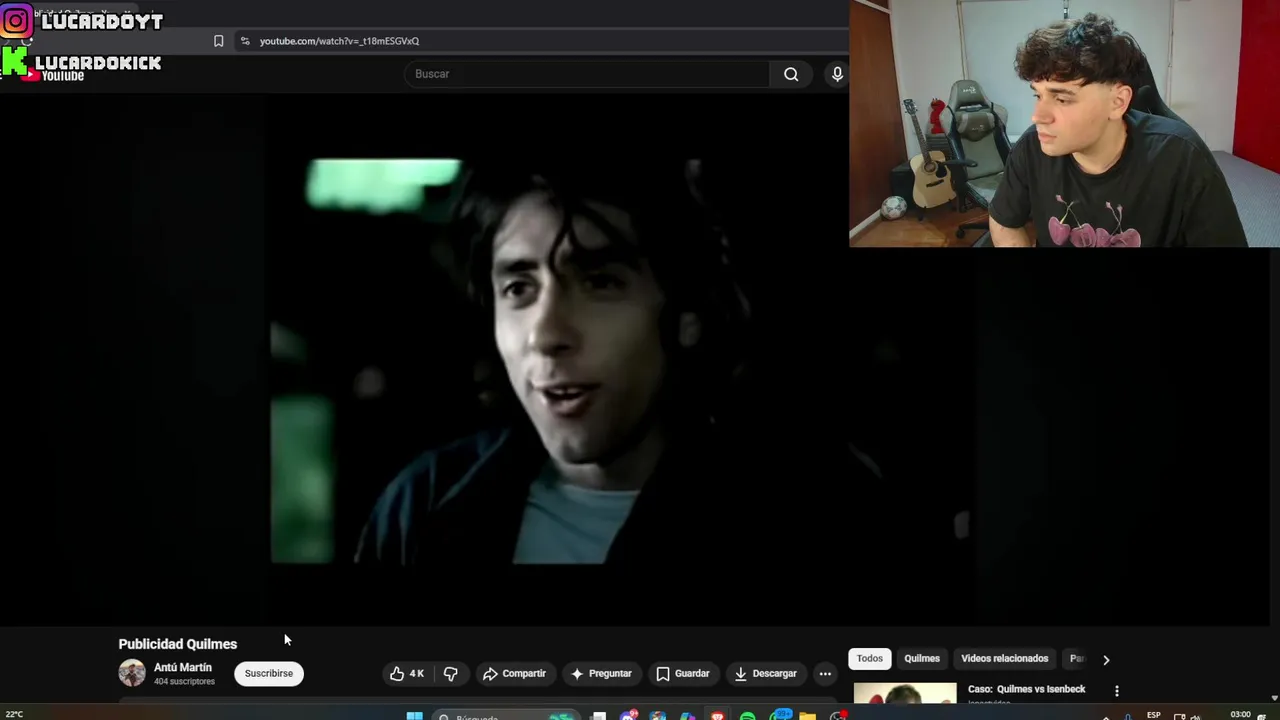Select the Quilmes filter chip

922,658
